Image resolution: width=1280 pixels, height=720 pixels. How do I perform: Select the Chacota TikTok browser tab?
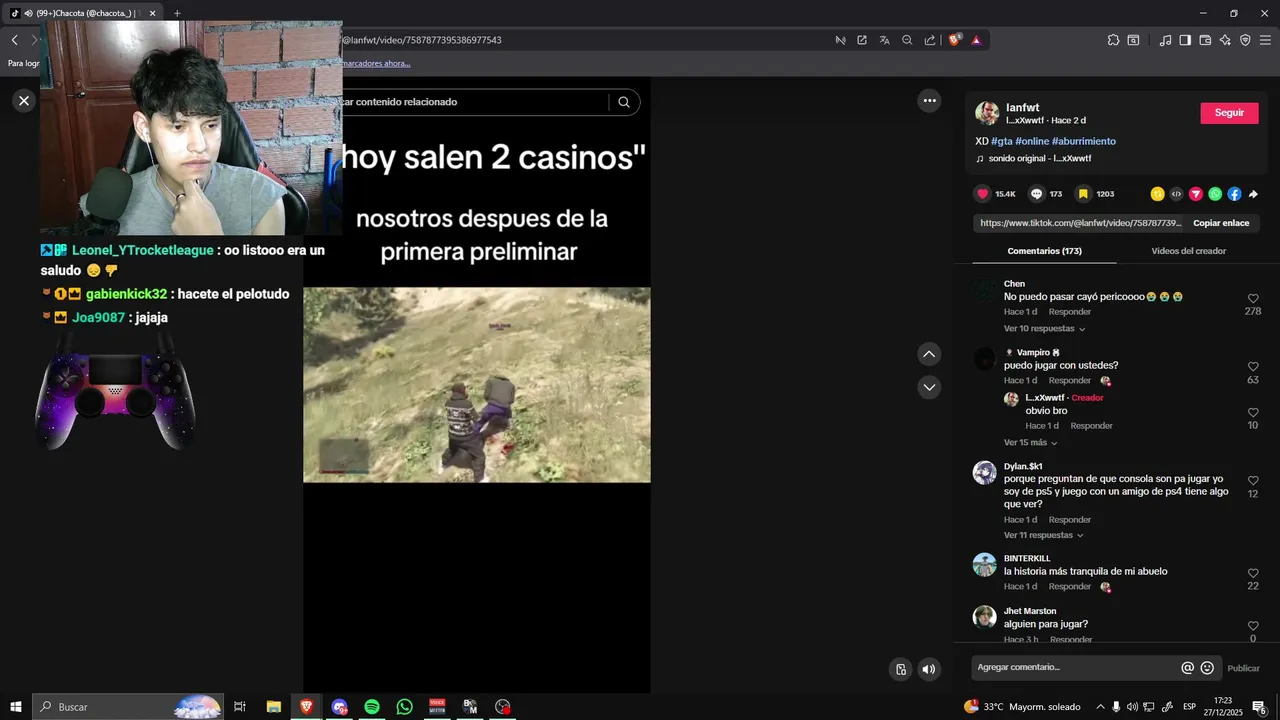pos(82,13)
